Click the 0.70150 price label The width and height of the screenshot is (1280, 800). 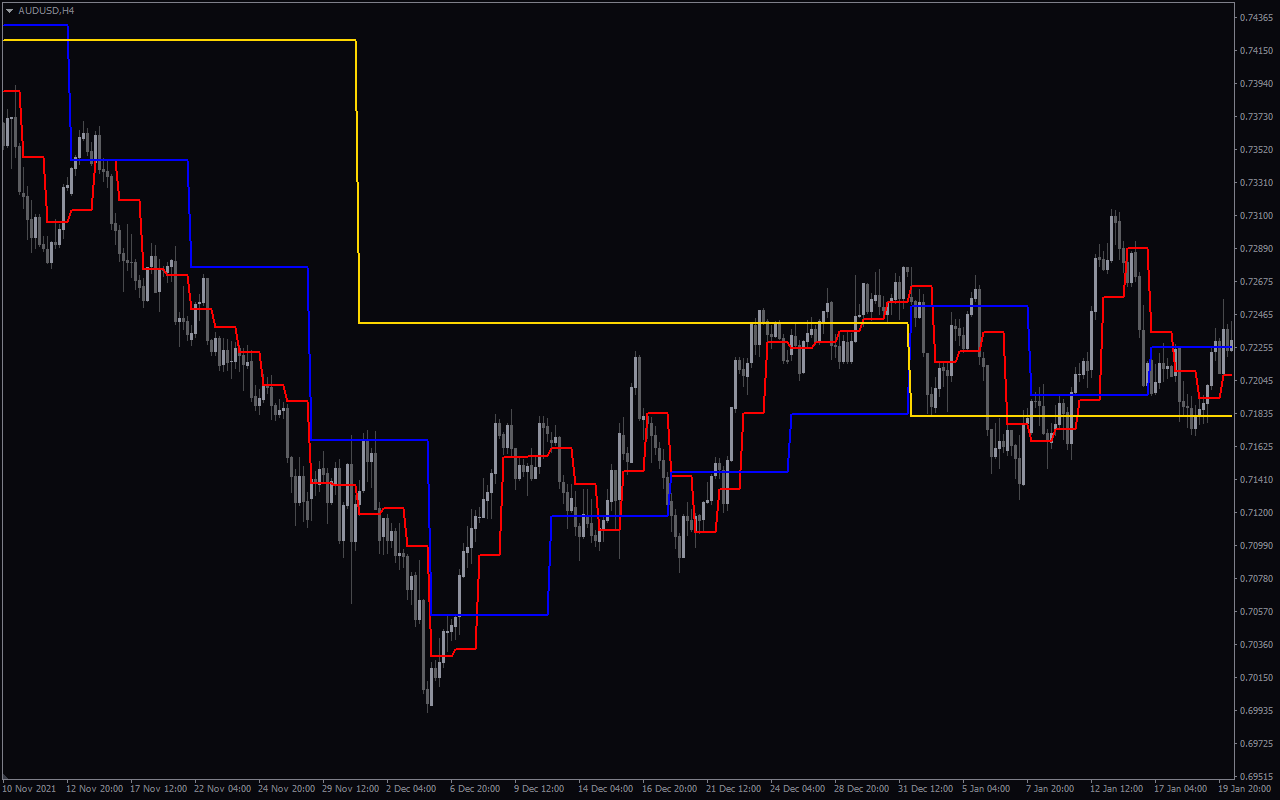(1256, 678)
